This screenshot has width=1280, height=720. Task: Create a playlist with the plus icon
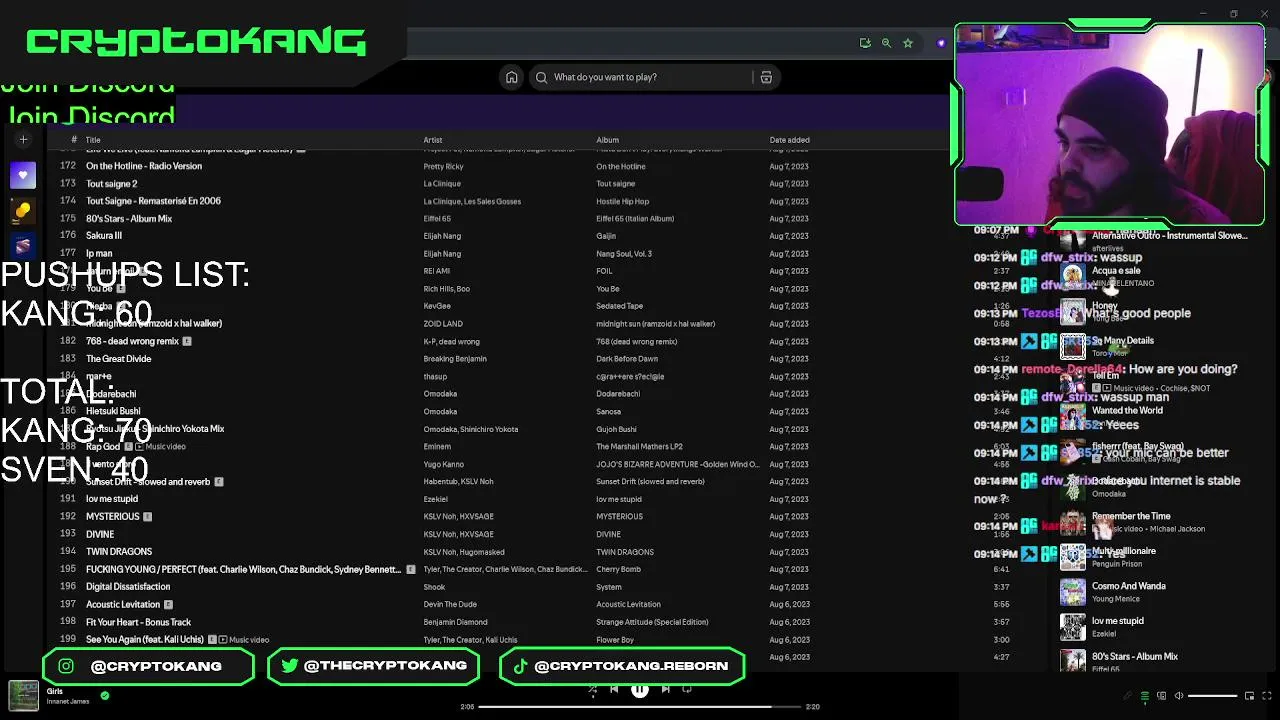[23, 140]
